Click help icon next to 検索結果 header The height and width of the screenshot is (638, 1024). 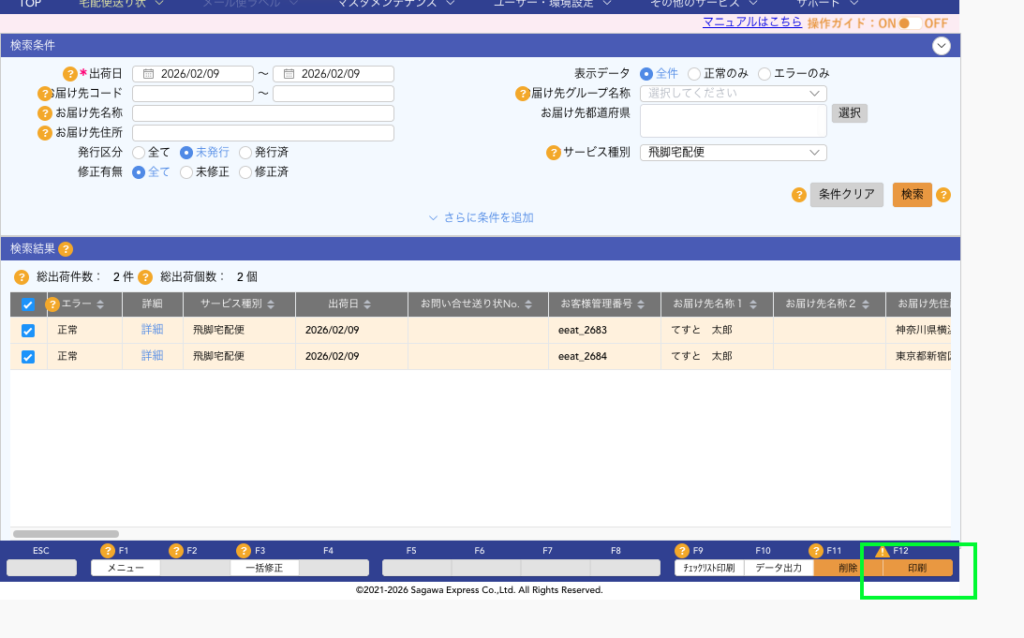click(66, 249)
